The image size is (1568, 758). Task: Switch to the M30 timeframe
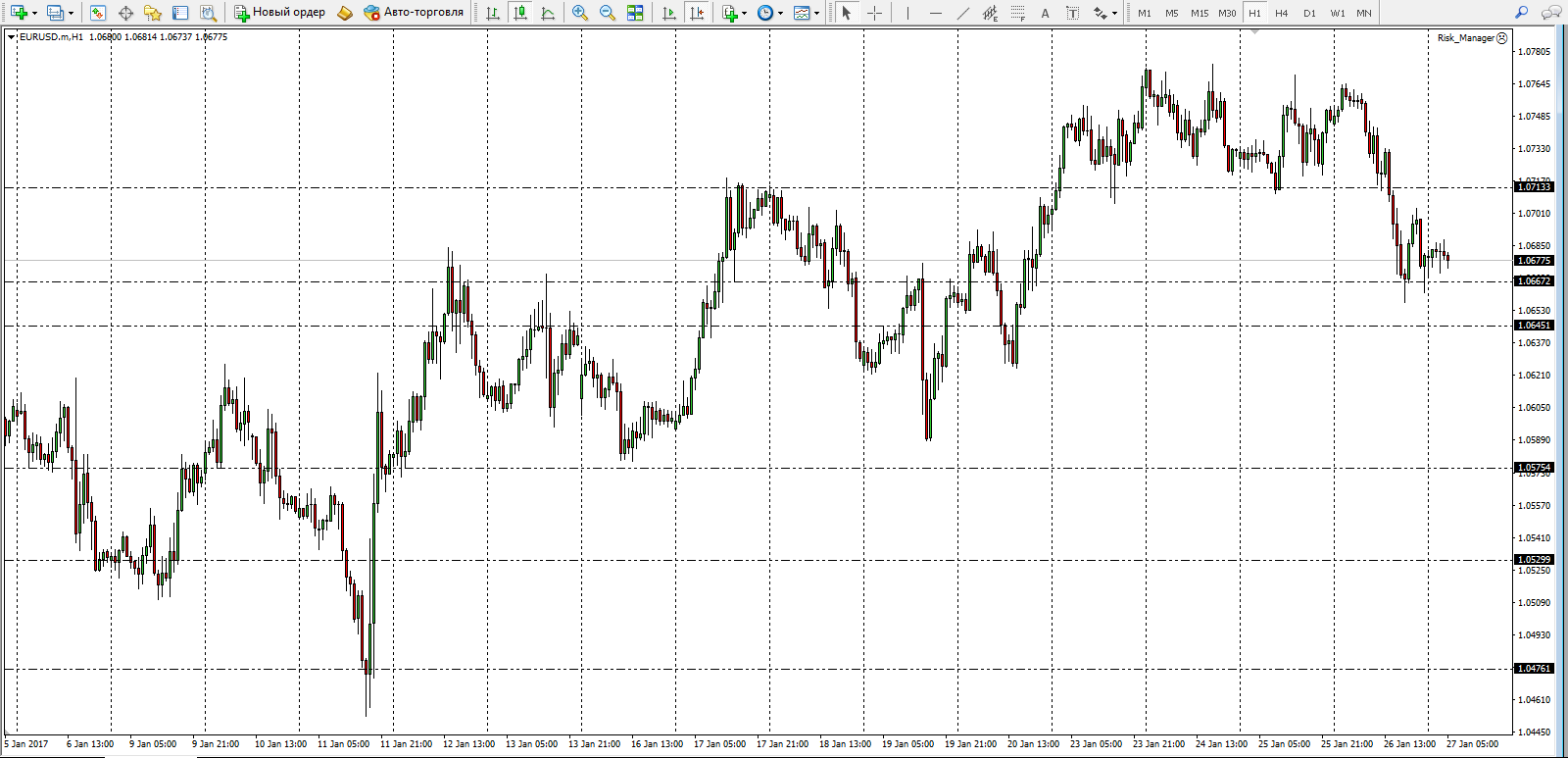pos(1227,13)
